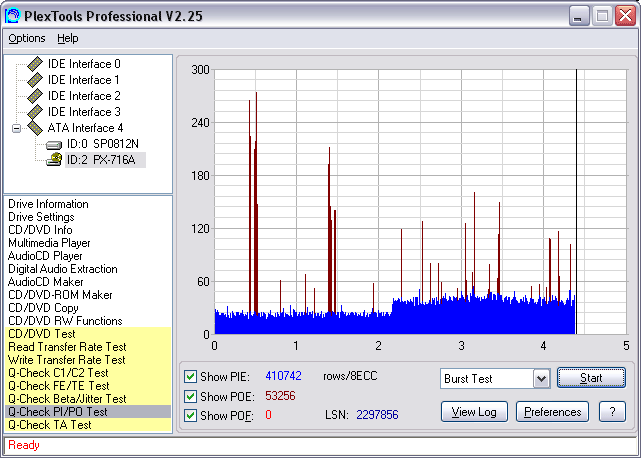Toggle the Show POF checkbox

190,415
